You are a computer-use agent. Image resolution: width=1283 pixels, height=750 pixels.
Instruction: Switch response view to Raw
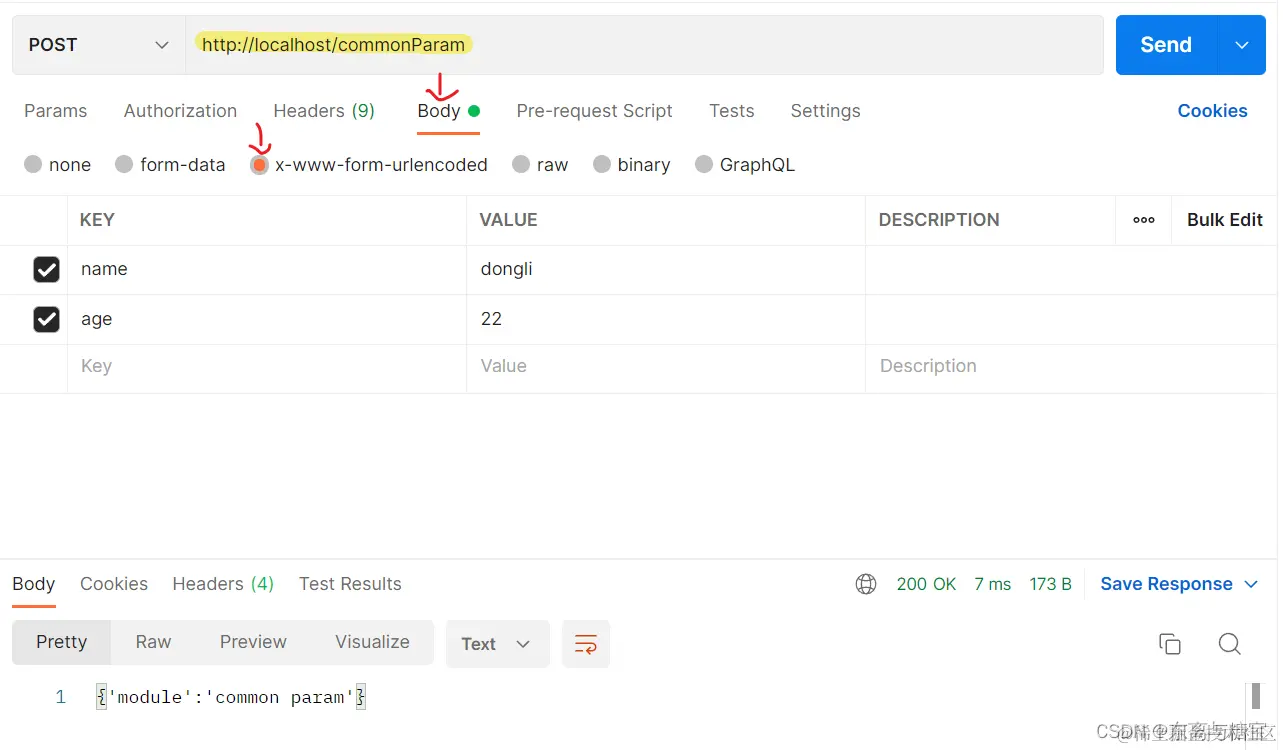click(x=153, y=642)
